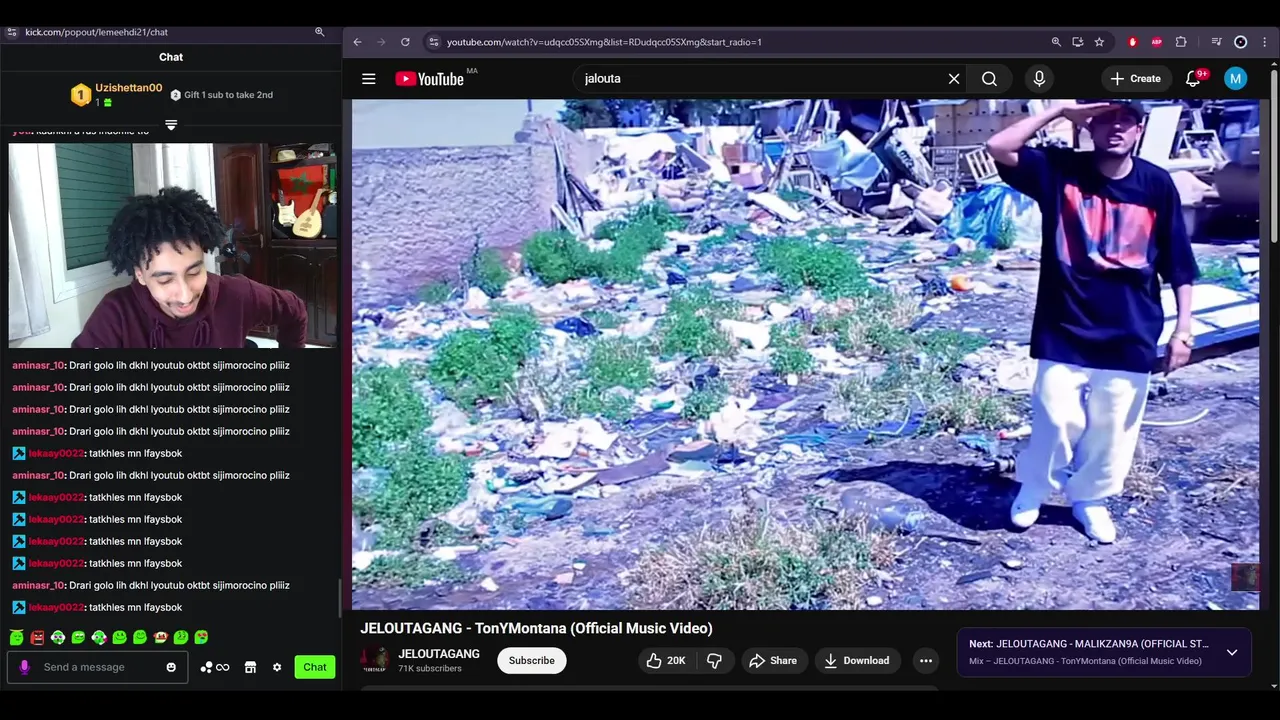Dislike the TonYMontana video

pos(714,660)
